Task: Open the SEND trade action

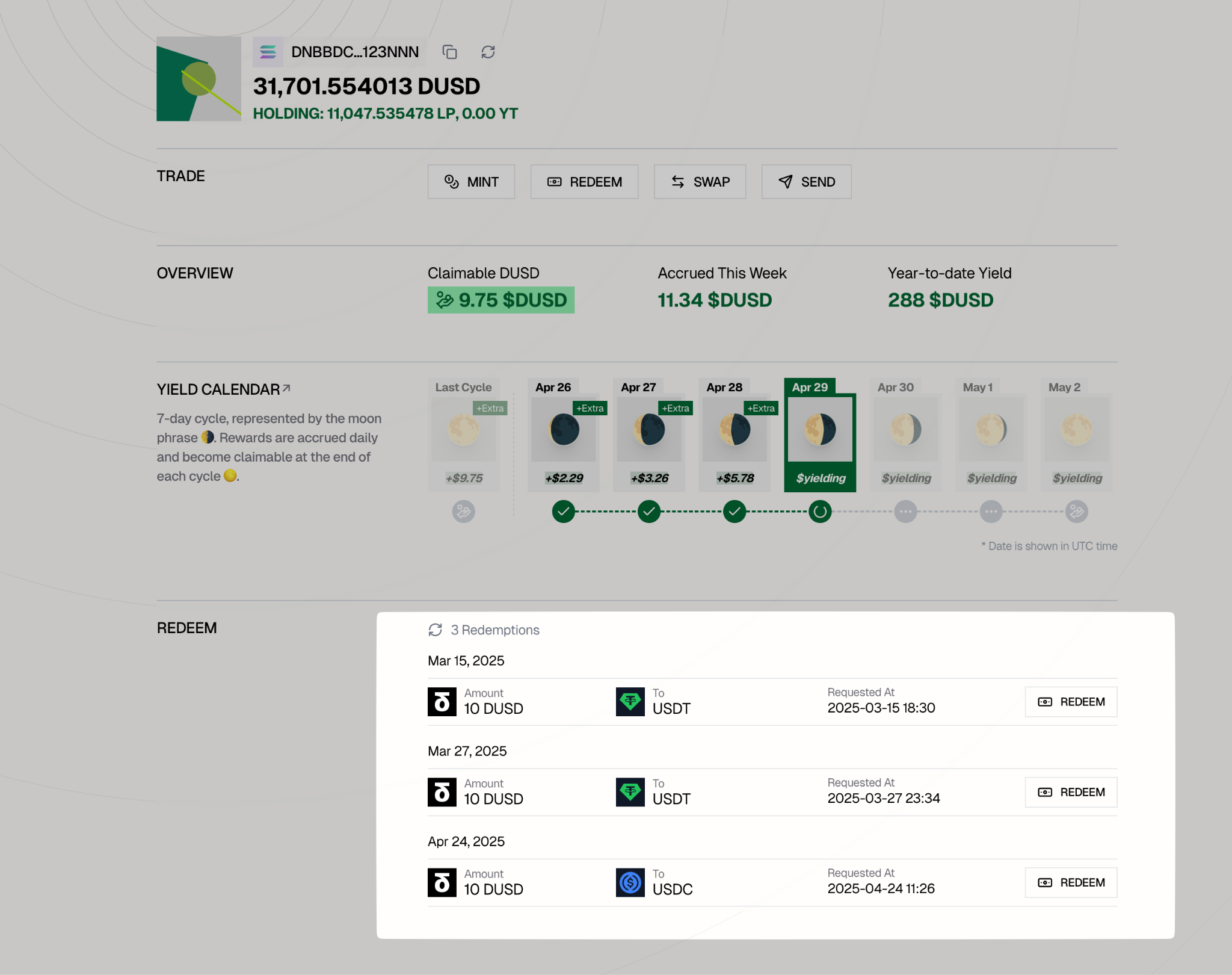Action: coord(806,182)
